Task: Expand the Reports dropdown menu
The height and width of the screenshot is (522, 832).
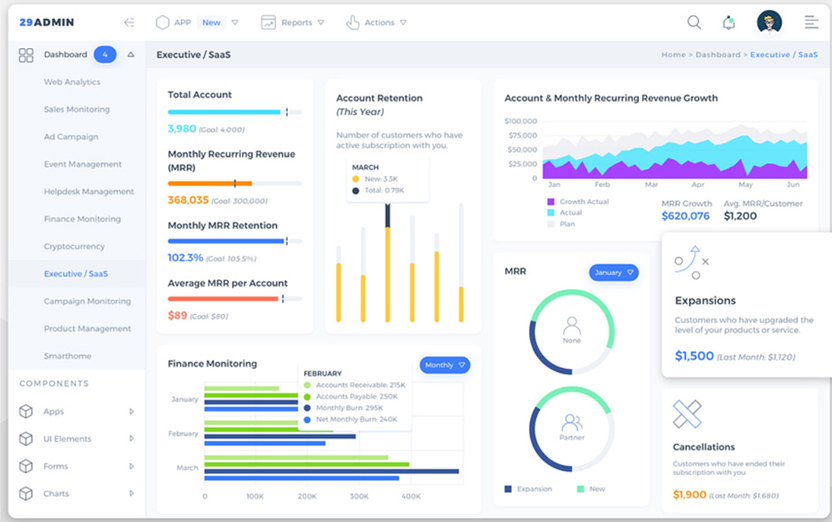Action: 292,22
